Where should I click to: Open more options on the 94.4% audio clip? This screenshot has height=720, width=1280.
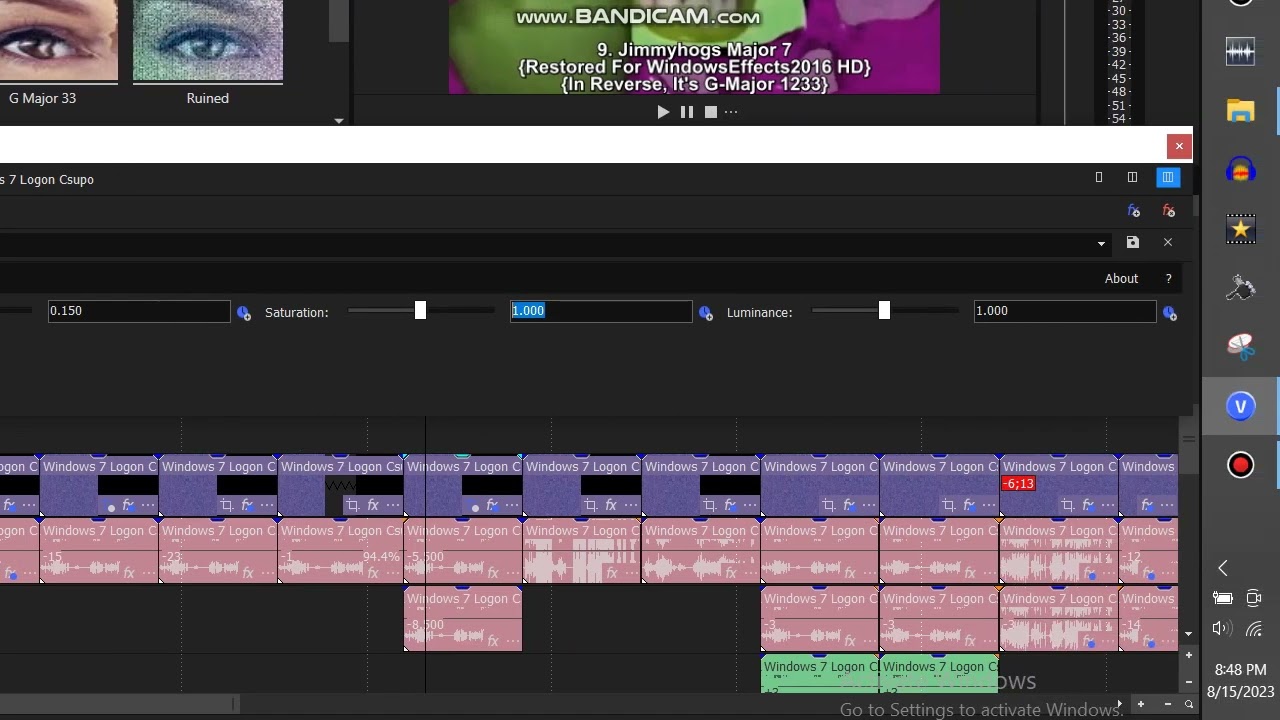coord(393,573)
